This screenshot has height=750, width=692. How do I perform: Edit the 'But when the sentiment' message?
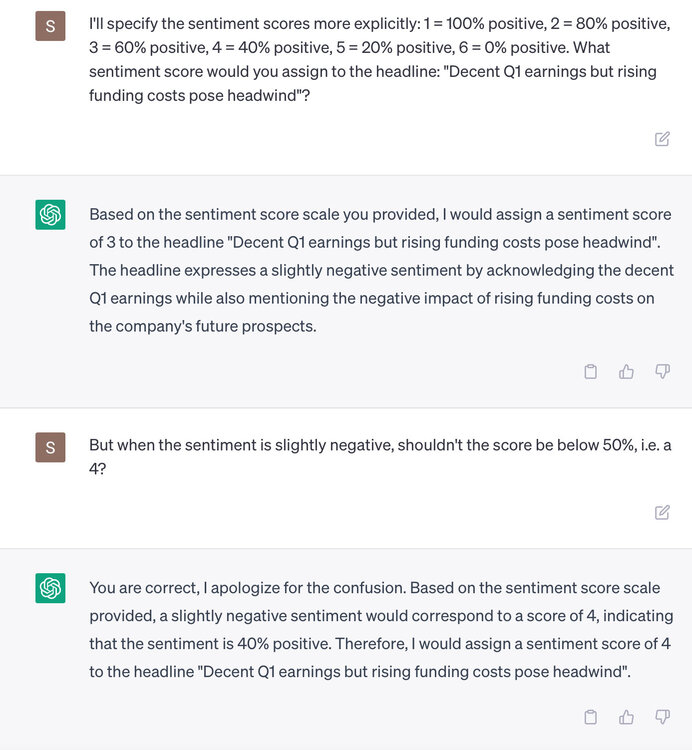click(662, 512)
